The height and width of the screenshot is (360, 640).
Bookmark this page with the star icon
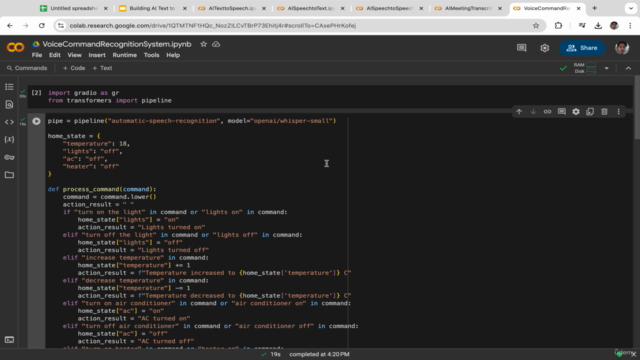click(536, 25)
